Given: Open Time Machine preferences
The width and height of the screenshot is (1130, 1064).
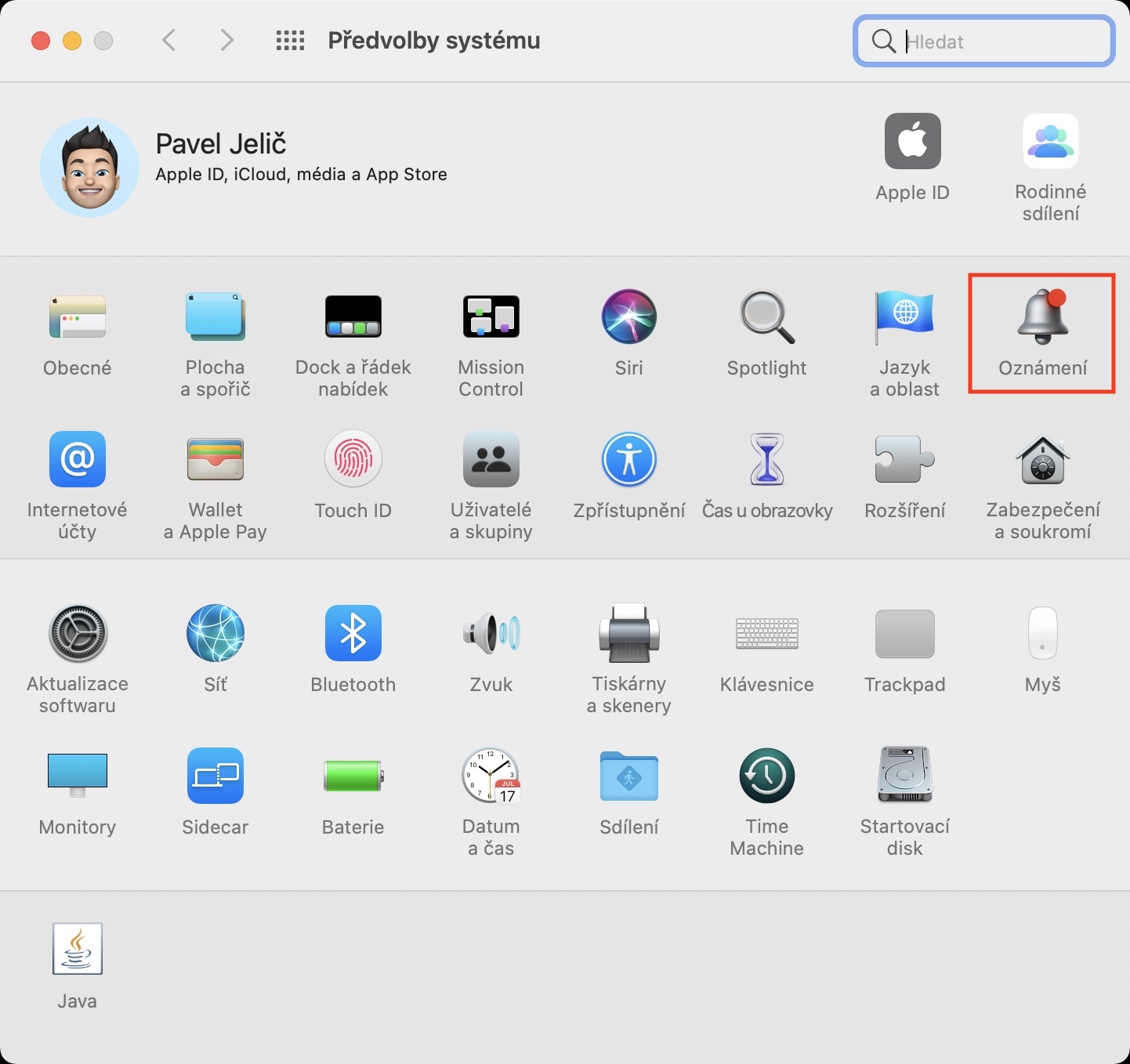Looking at the screenshot, I should 767,776.
